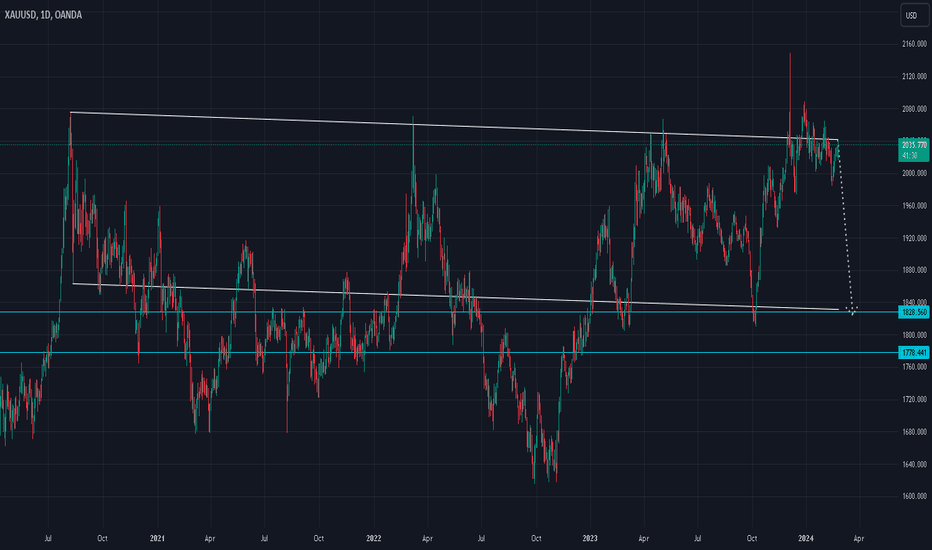Click the 2120.000 price axis label

(914, 76)
